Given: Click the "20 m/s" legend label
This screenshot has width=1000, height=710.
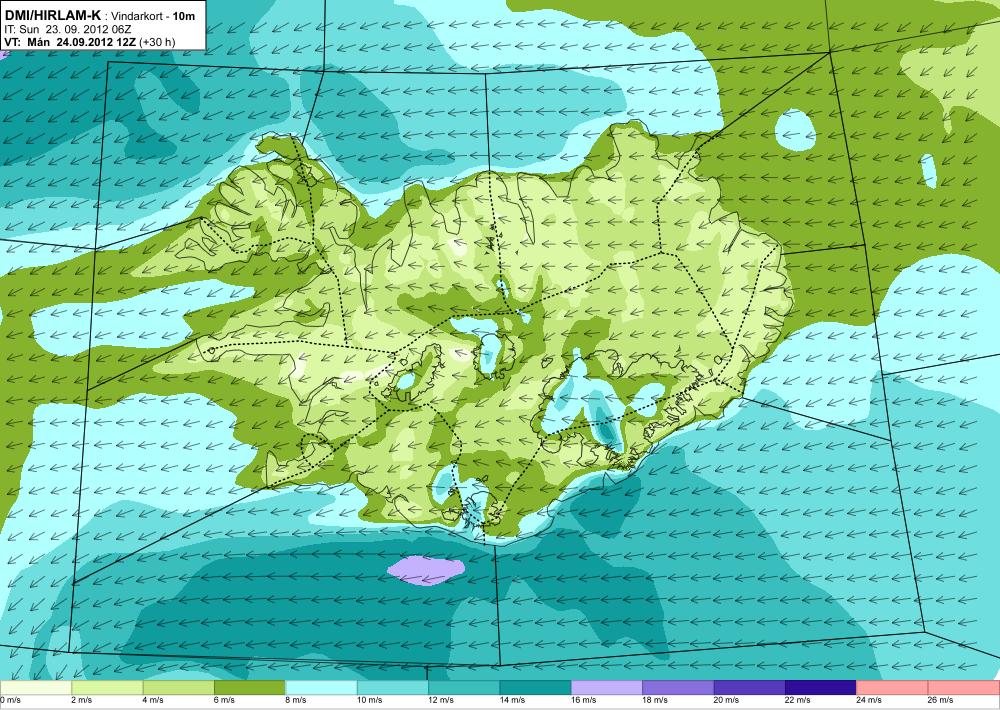Looking at the screenshot, I should [x=727, y=700].
